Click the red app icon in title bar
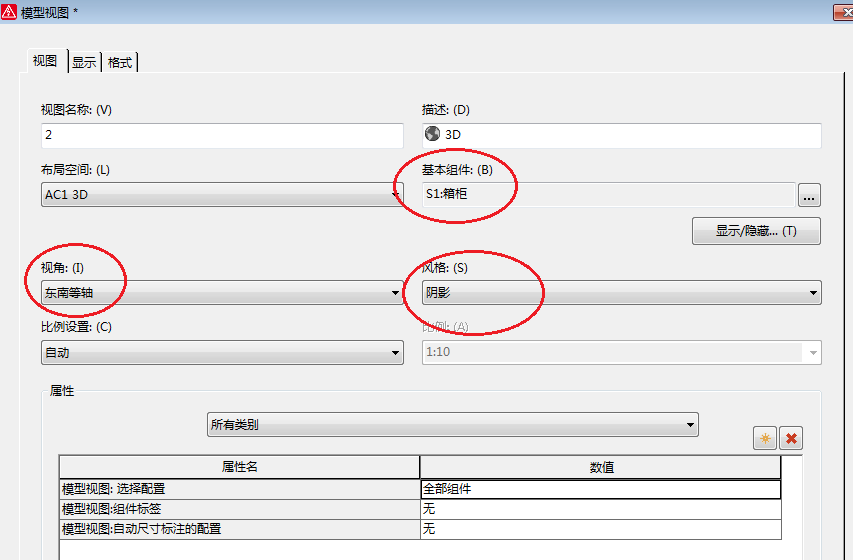Viewport: 853px width, 560px height. pyautogui.click(x=9, y=10)
